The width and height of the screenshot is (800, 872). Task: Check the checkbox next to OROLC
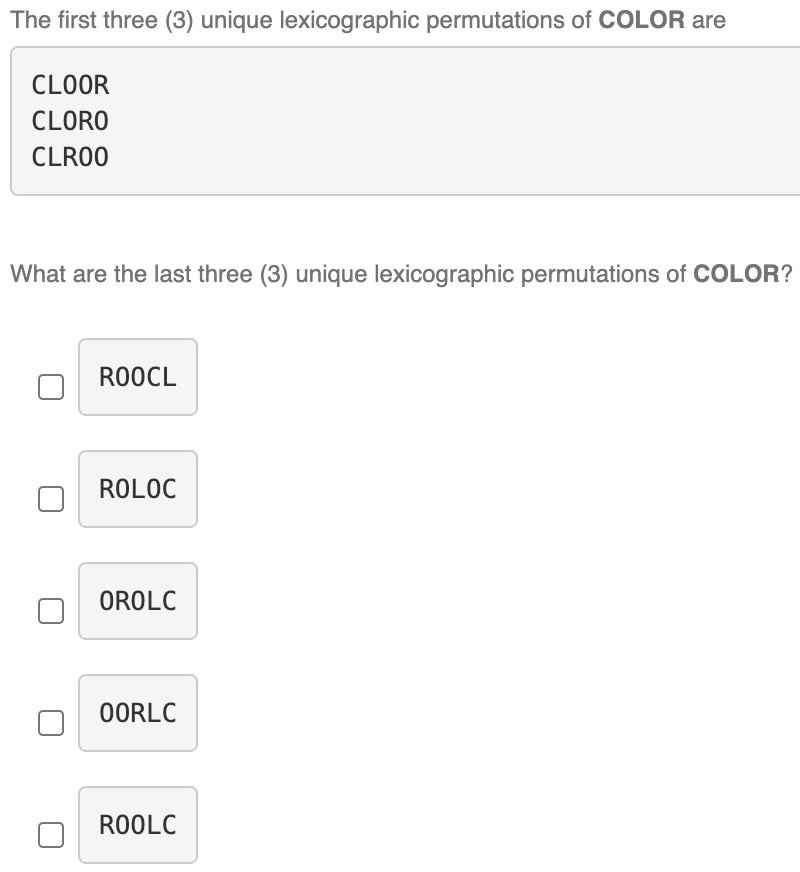tap(51, 609)
